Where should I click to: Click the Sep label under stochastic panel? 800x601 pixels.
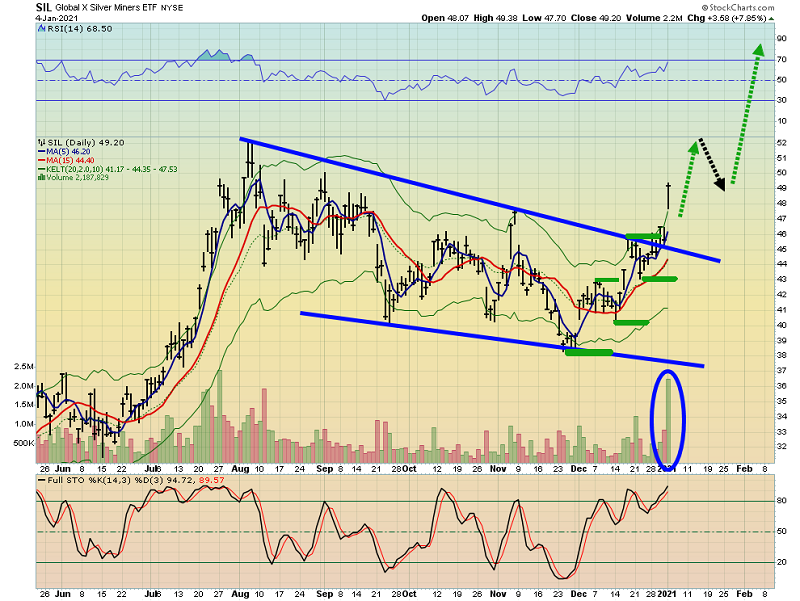[x=324, y=594]
